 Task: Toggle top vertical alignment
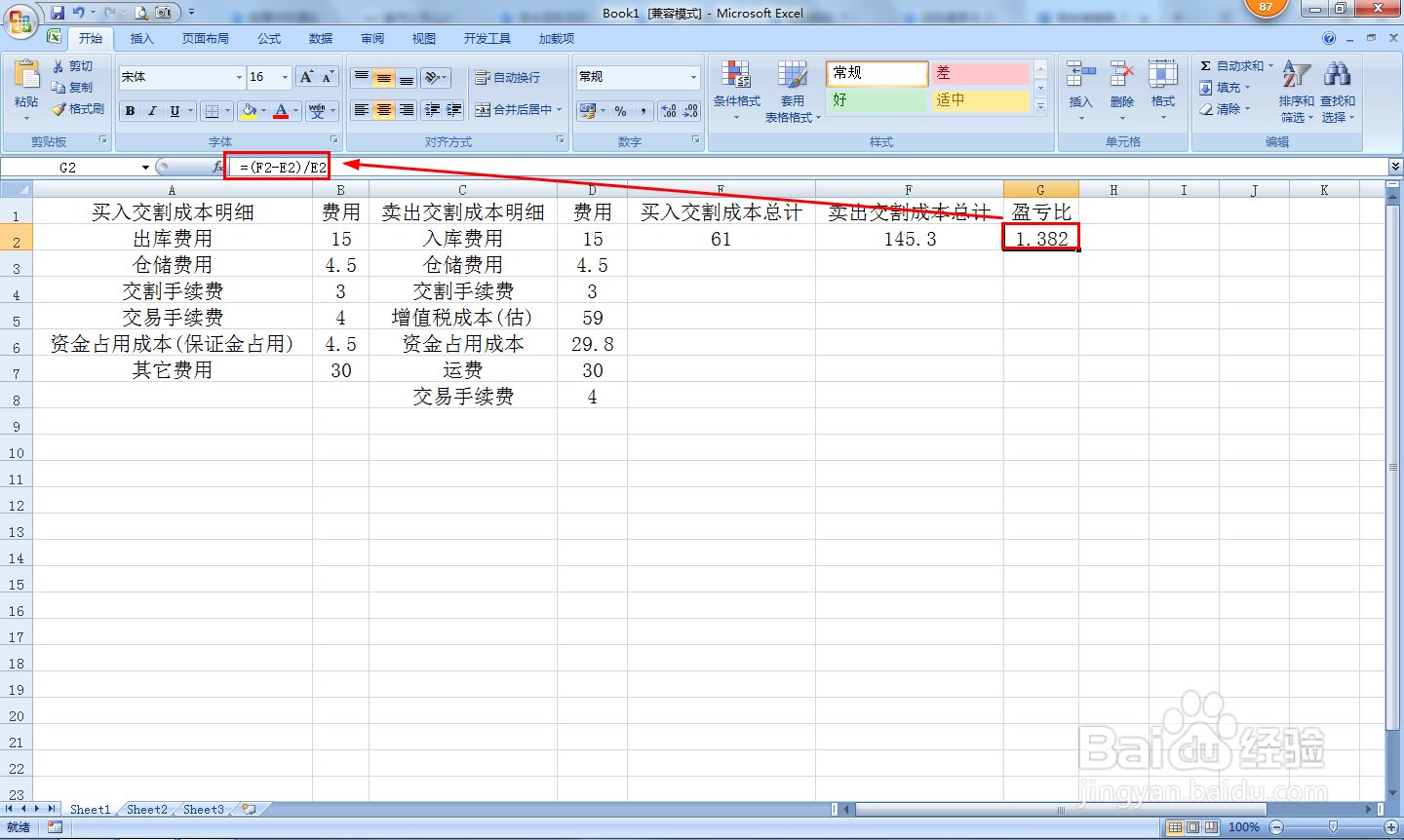pyautogui.click(x=362, y=77)
